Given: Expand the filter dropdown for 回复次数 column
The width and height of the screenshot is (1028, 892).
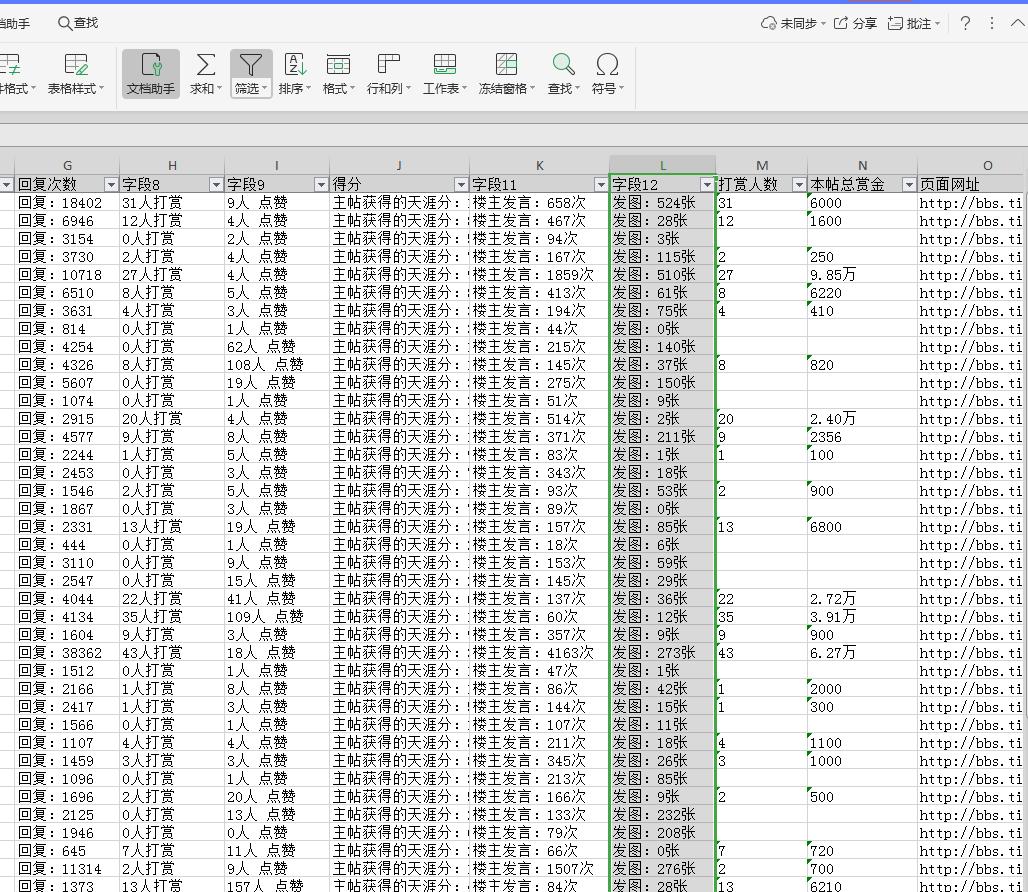Looking at the screenshot, I should point(111,185).
